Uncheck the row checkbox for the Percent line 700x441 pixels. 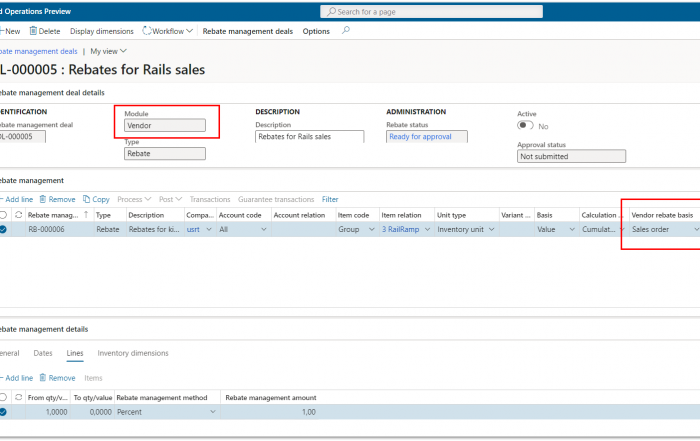click(3, 412)
